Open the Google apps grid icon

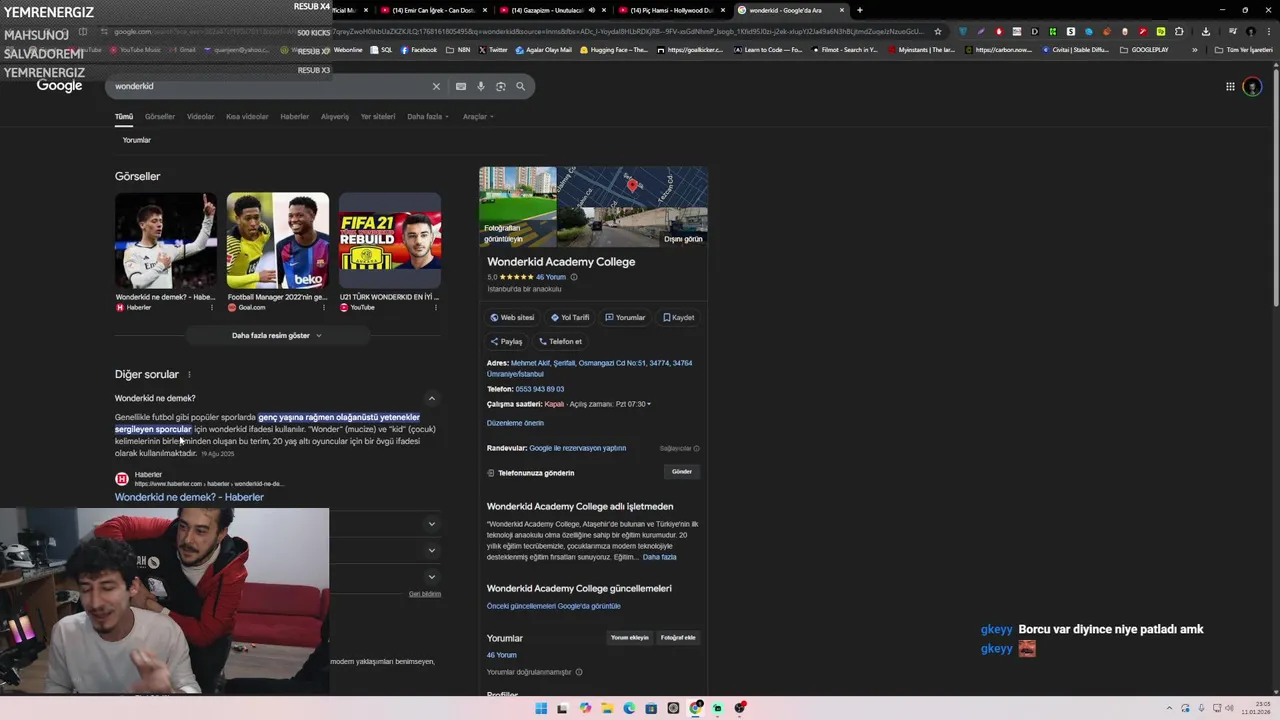[x=1230, y=86]
